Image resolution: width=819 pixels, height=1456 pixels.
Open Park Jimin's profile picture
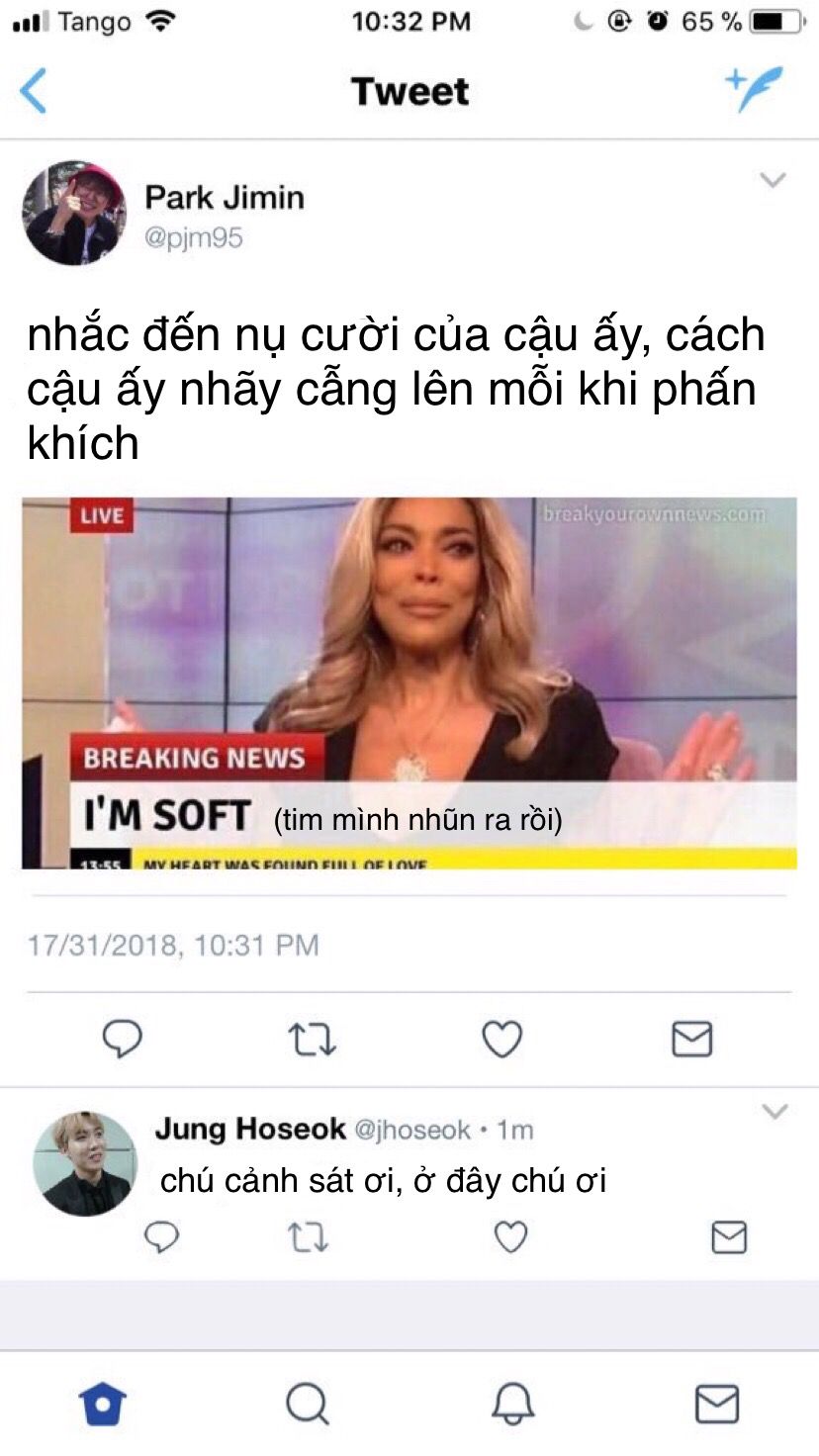click(74, 213)
